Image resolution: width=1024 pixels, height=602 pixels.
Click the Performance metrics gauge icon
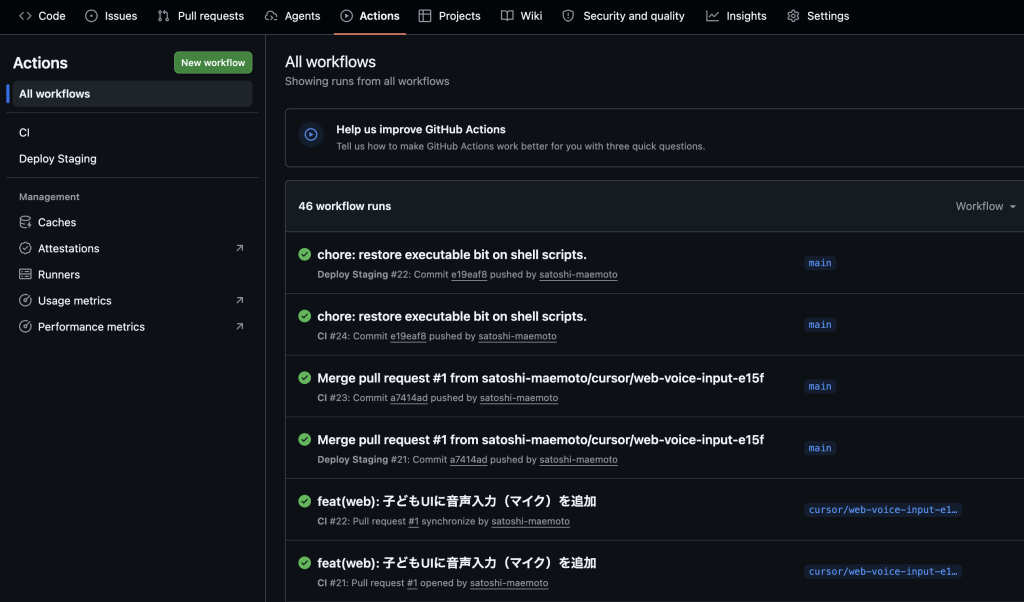tap(25, 326)
